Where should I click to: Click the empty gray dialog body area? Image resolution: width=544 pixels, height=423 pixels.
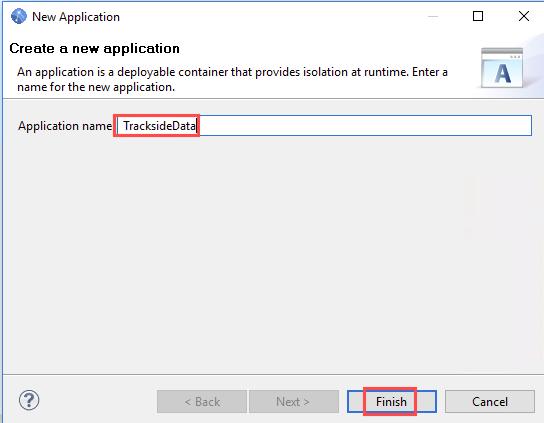tap(272, 255)
